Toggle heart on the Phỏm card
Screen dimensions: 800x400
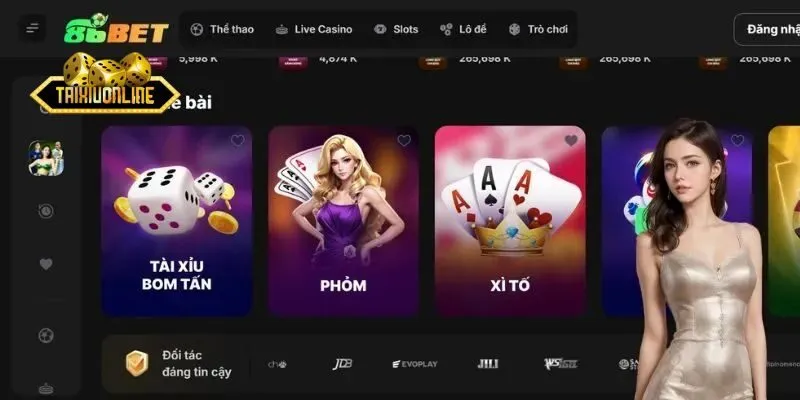(x=404, y=140)
